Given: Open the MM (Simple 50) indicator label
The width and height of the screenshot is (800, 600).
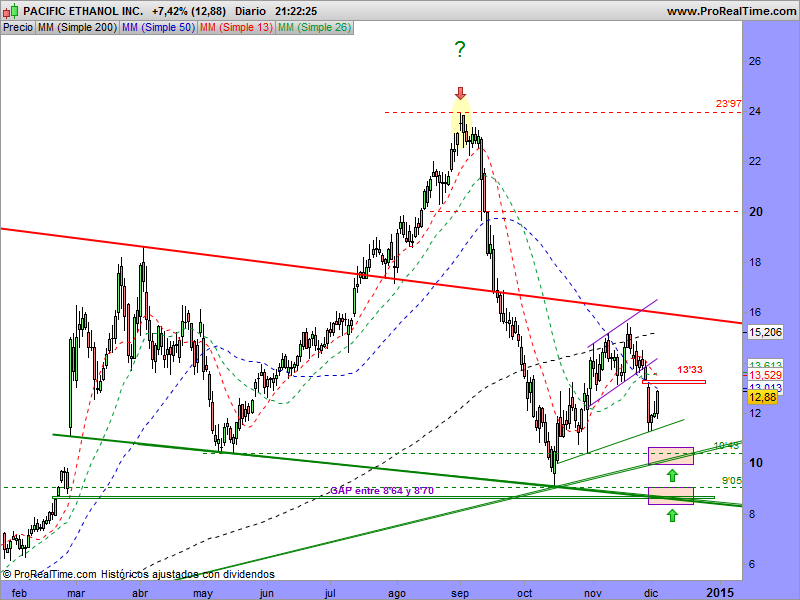Looking at the screenshot, I should pos(158,28).
